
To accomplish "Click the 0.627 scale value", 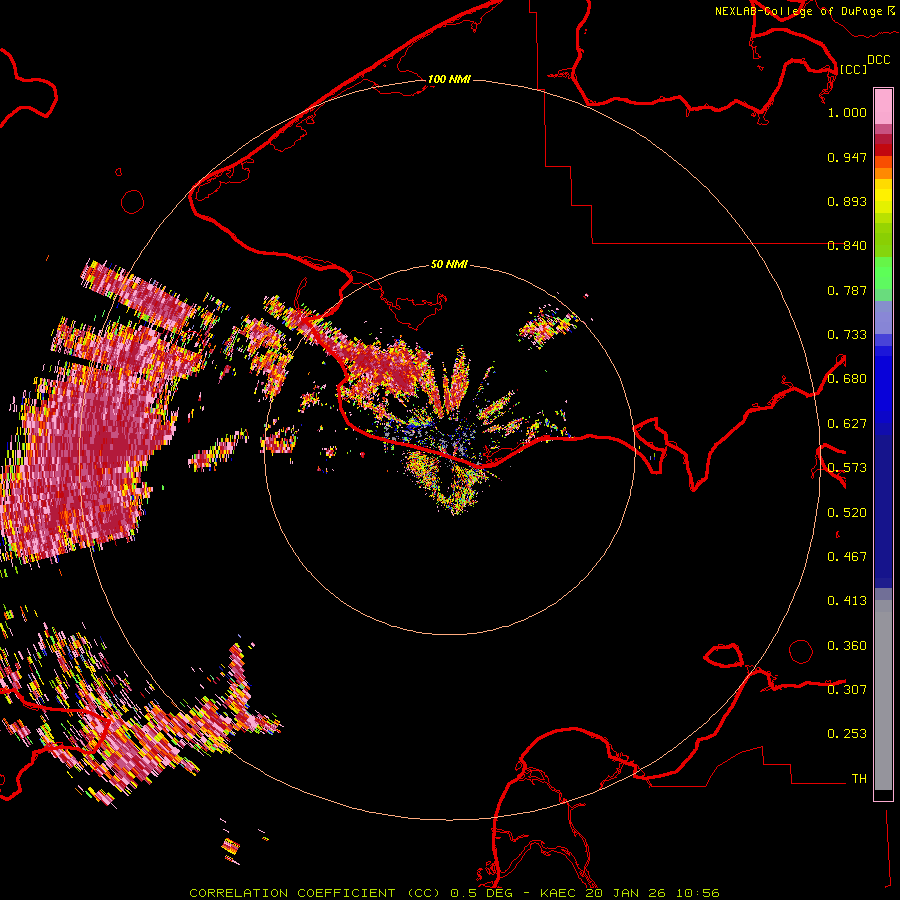I will (847, 424).
